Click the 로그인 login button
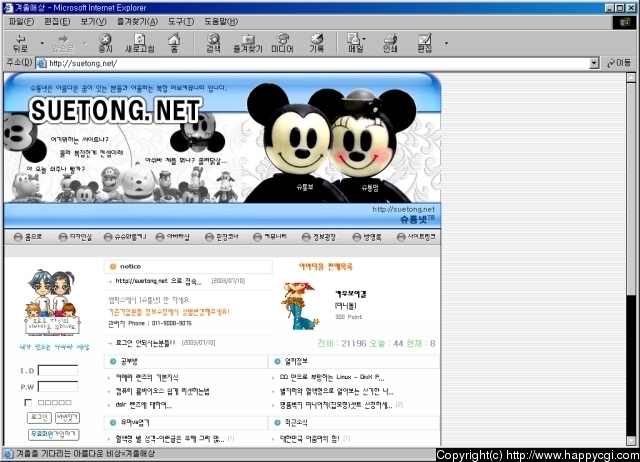Screen dimensions: 640x462 [39, 417]
